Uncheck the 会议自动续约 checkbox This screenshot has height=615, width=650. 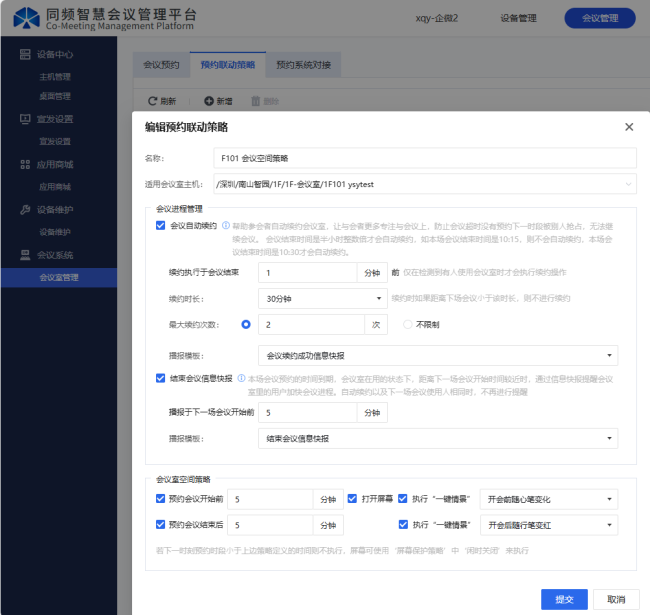[161, 226]
